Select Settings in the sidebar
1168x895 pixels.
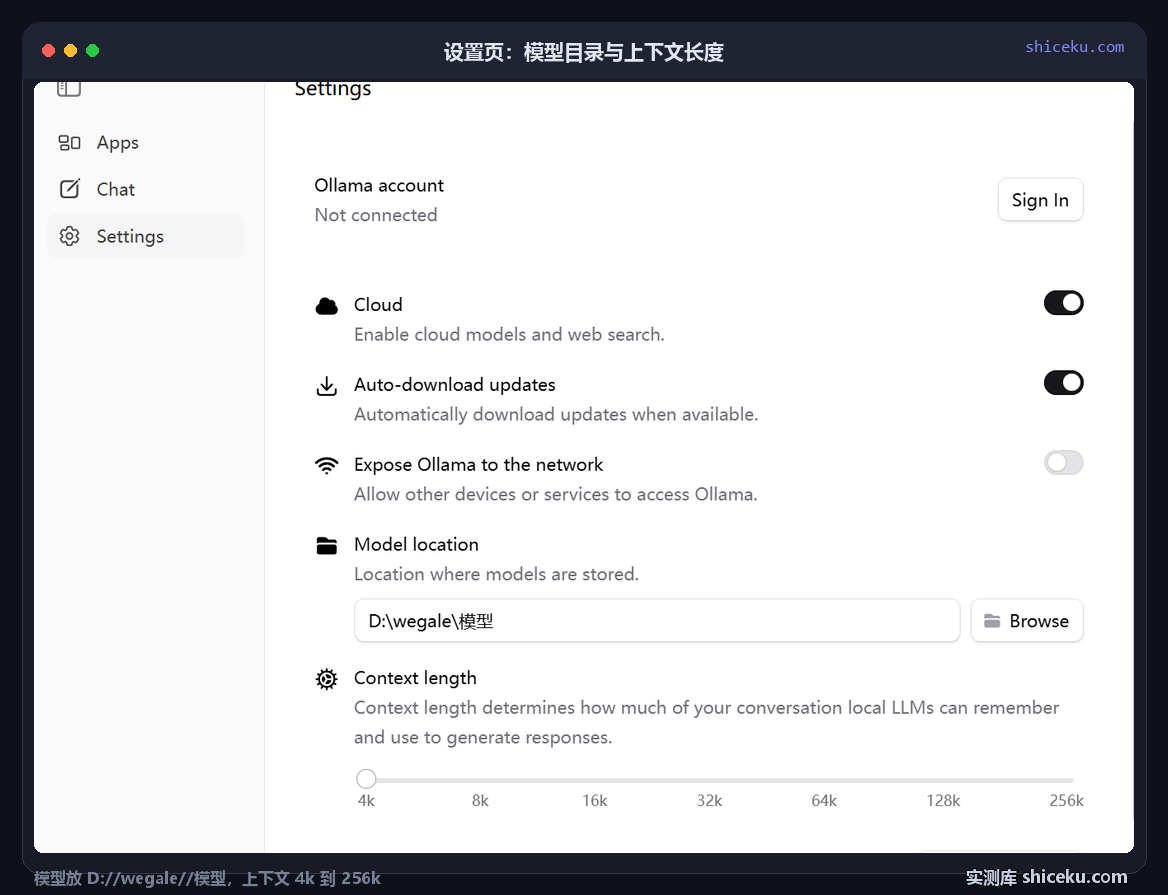[145, 236]
